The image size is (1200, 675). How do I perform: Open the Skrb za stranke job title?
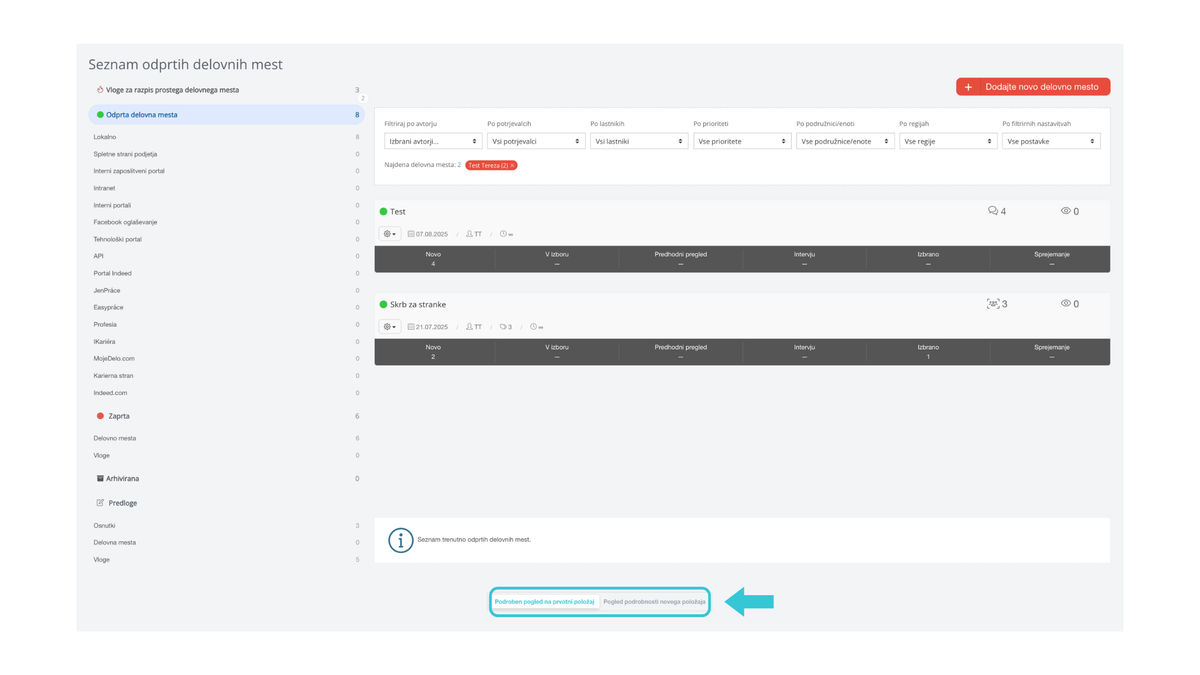click(418, 304)
